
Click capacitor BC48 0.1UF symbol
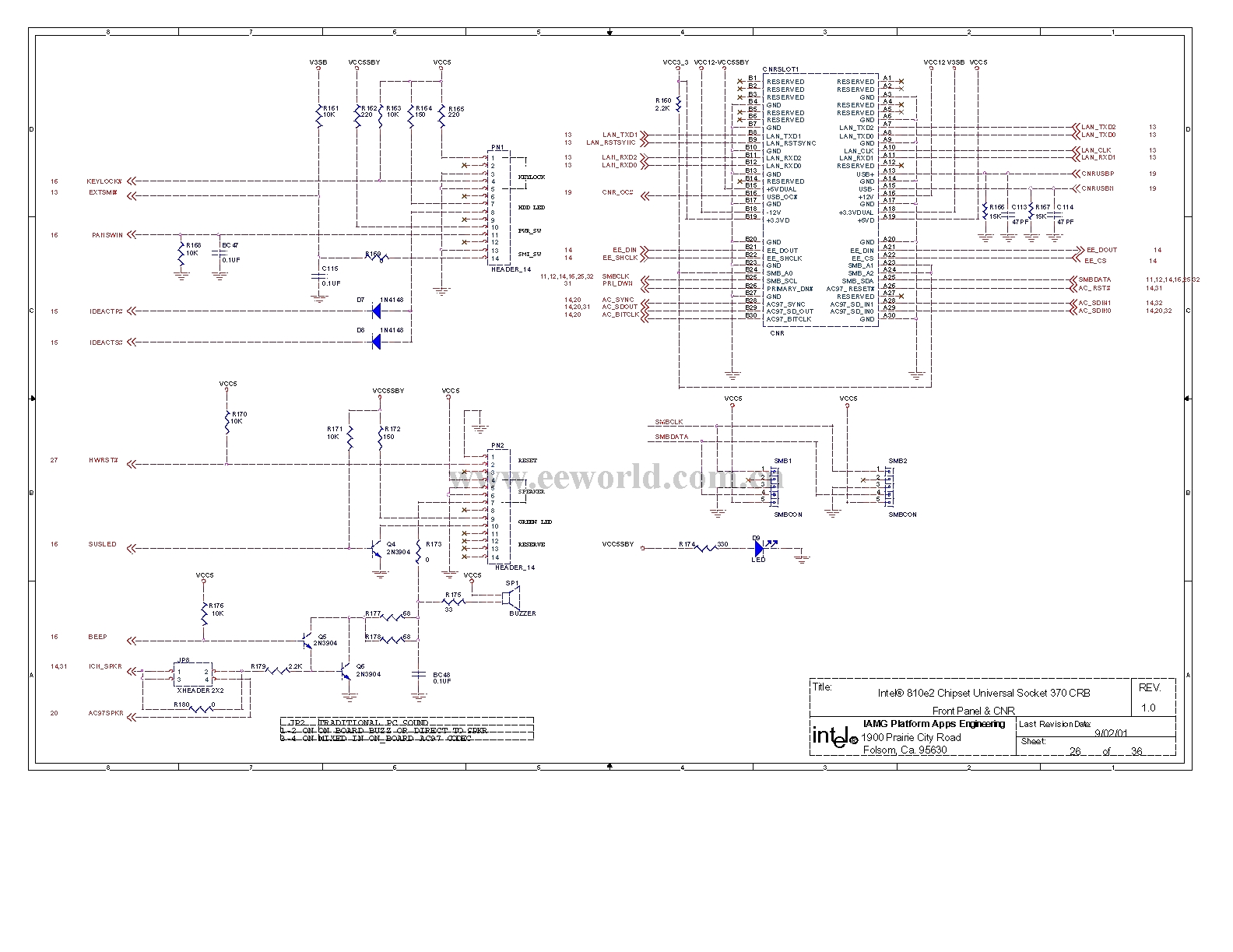coord(419,675)
